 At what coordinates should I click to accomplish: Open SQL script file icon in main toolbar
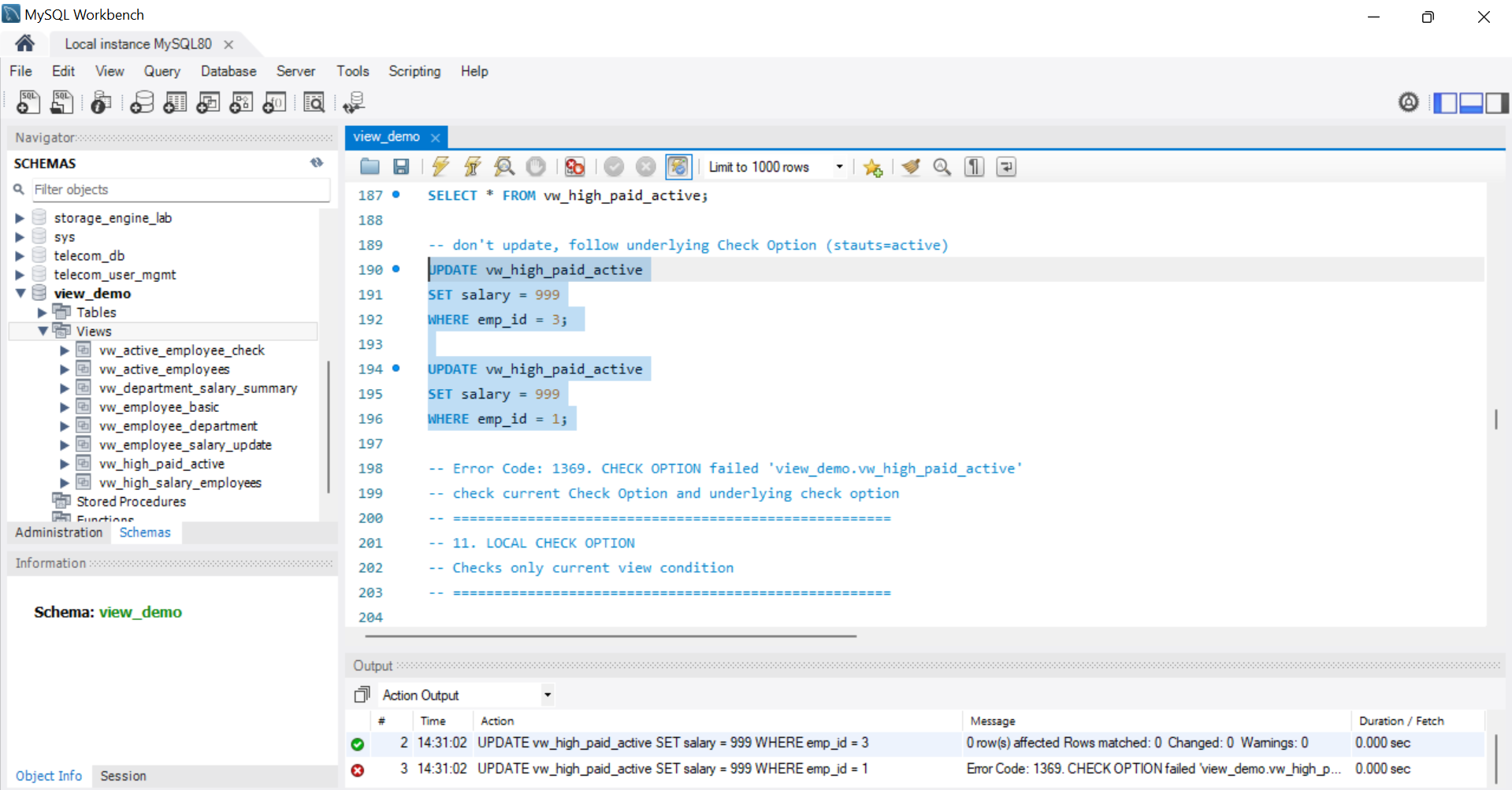(x=61, y=102)
